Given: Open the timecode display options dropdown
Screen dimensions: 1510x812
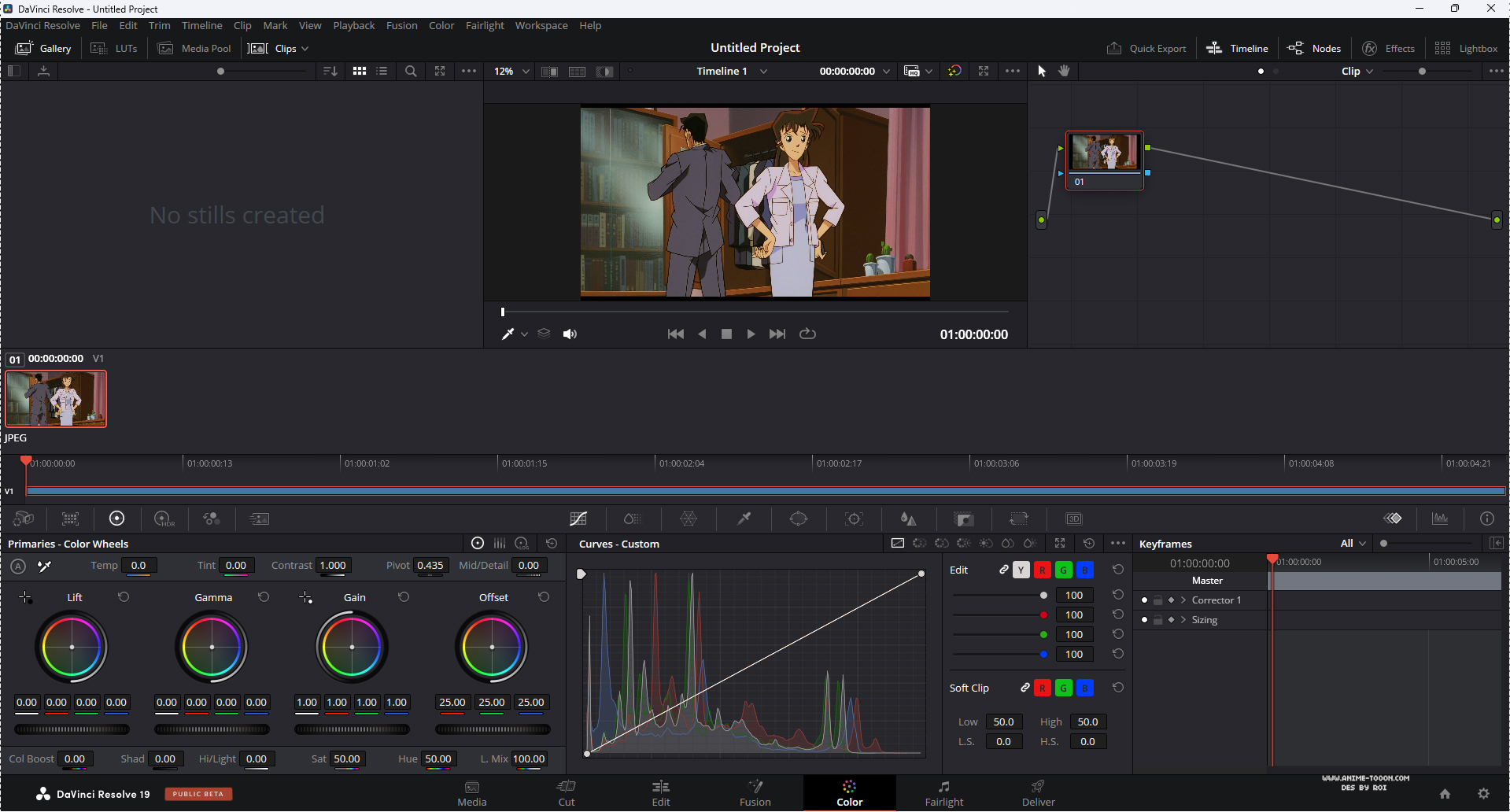Looking at the screenshot, I should pos(887,71).
